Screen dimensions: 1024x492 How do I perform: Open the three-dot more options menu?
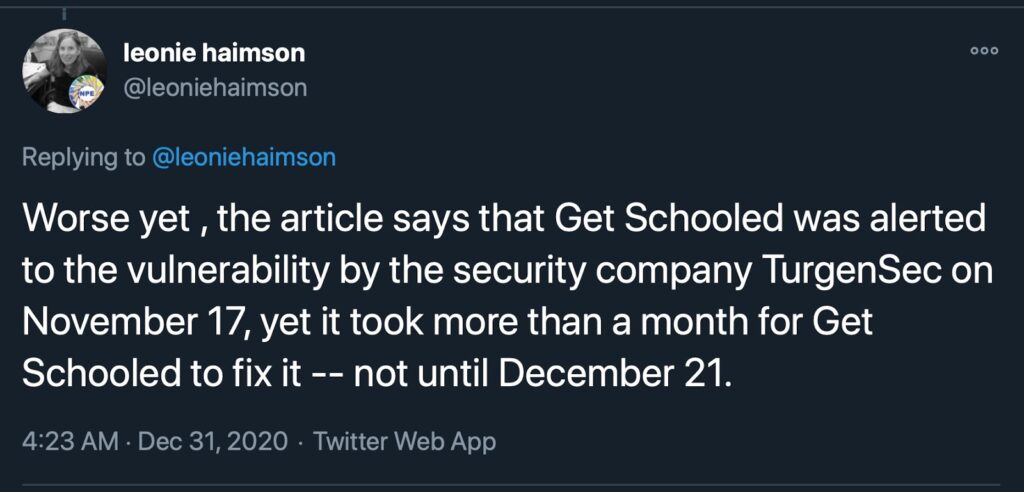[x=985, y=50]
